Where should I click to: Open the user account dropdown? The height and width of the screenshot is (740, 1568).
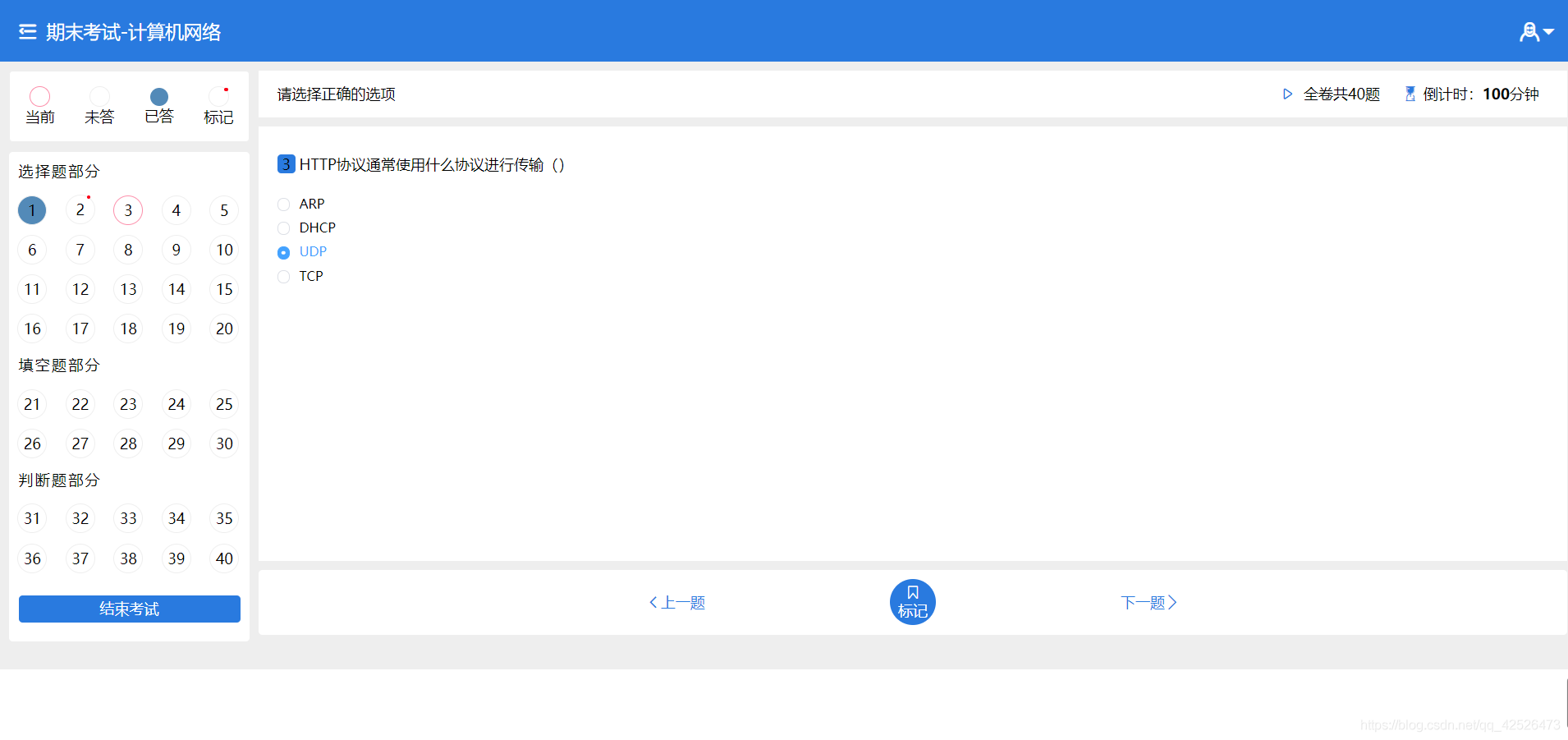click(1536, 32)
